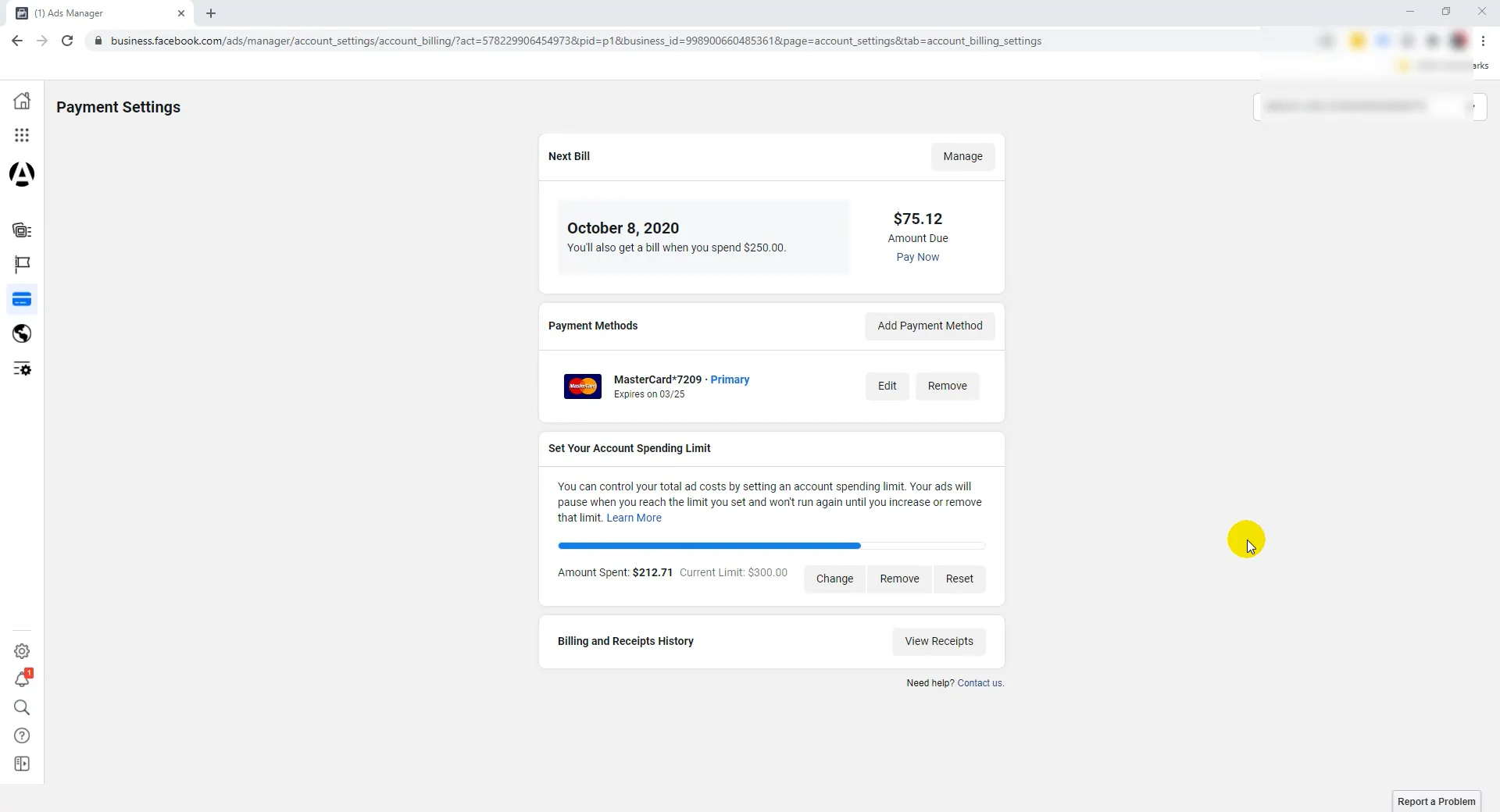Open Campaigns flag icon in sidebar
Image resolution: width=1500 pixels, height=812 pixels.
[22, 265]
